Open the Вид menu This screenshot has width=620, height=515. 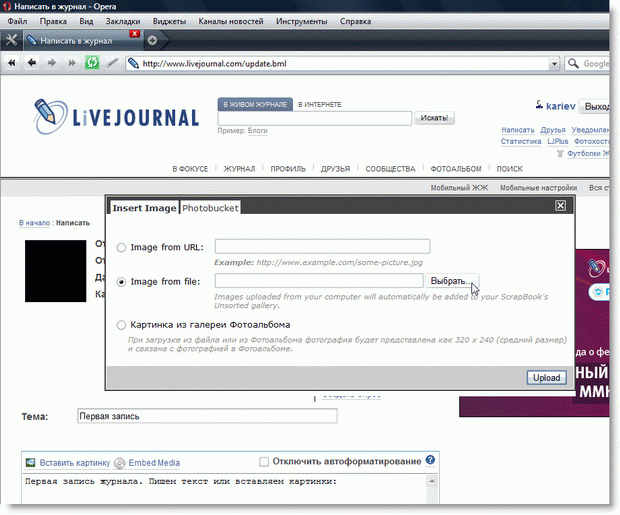click(86, 21)
